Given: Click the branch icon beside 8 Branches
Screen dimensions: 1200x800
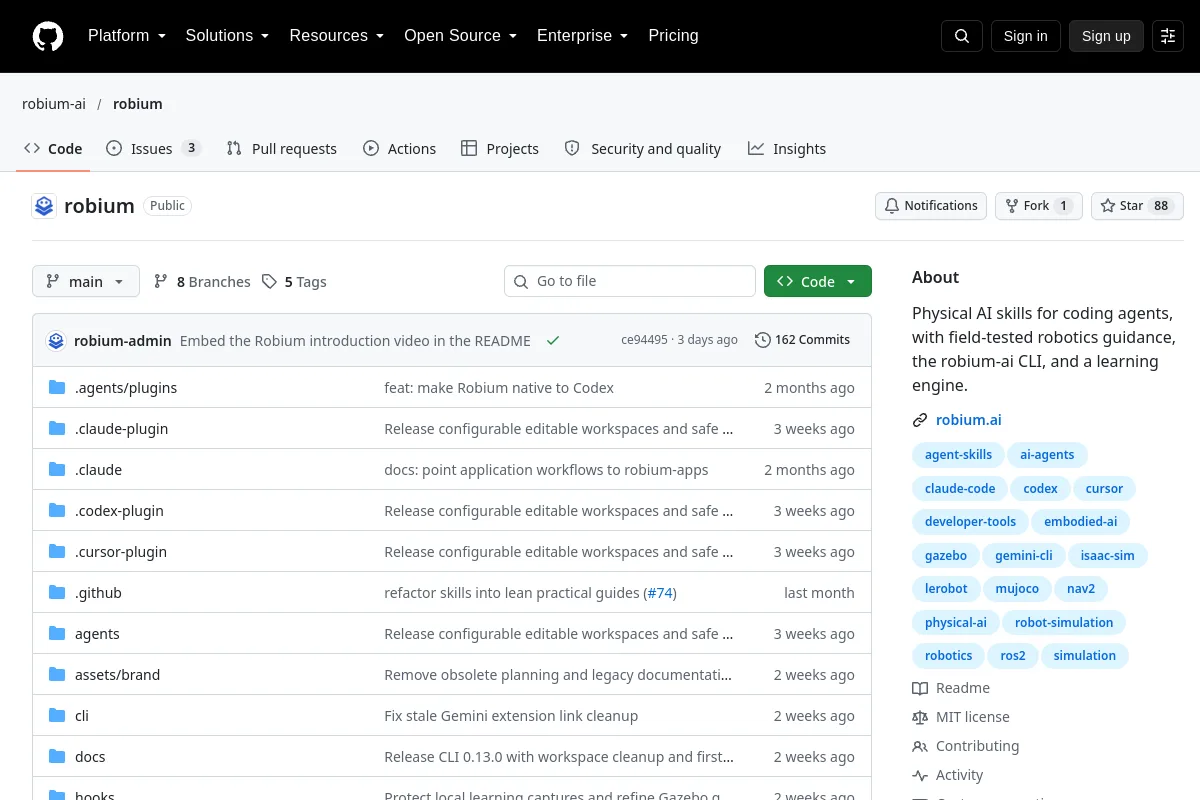Looking at the screenshot, I should point(161,282).
